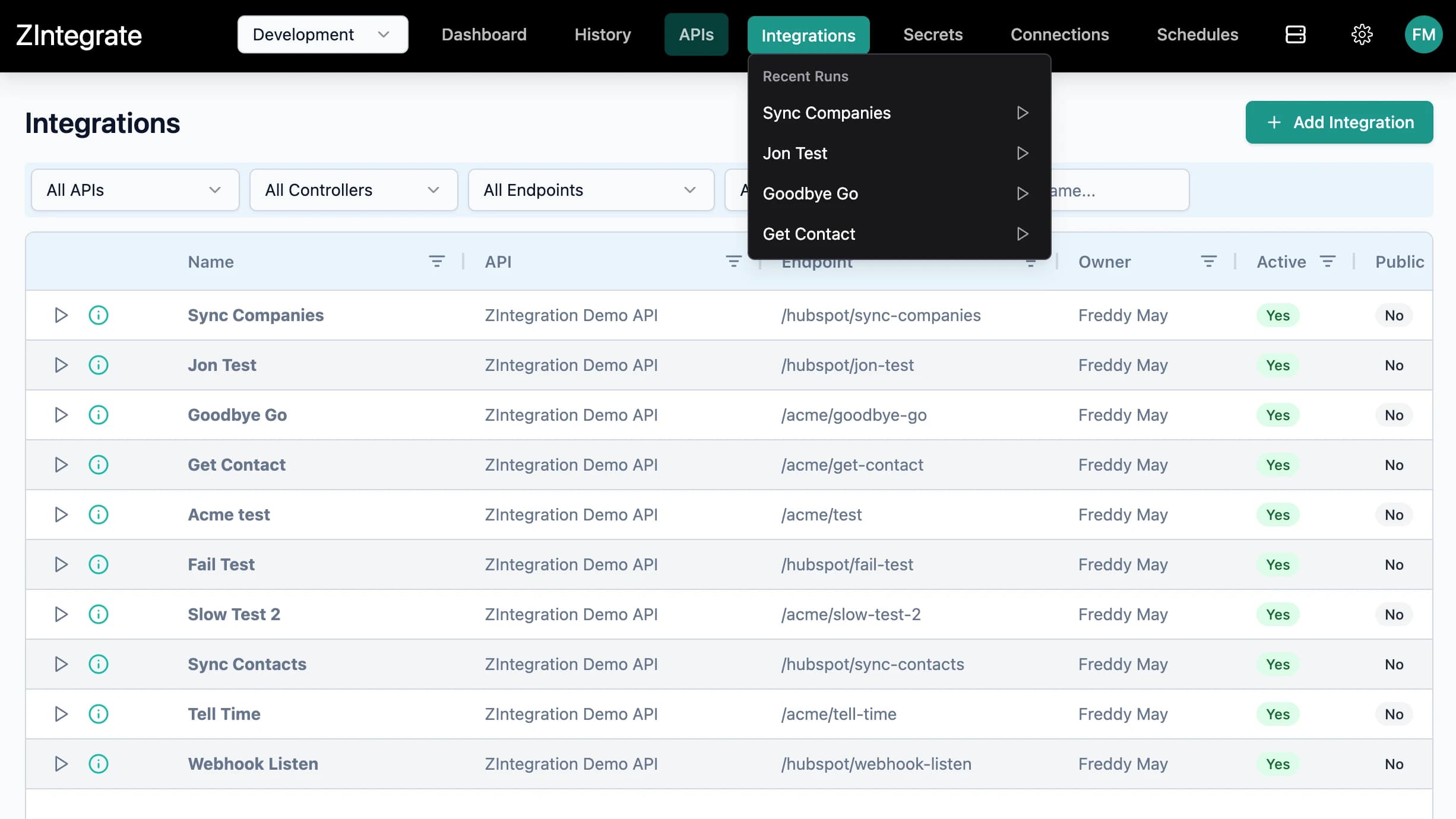Click the Add Integration button
1456x819 pixels.
click(x=1339, y=122)
